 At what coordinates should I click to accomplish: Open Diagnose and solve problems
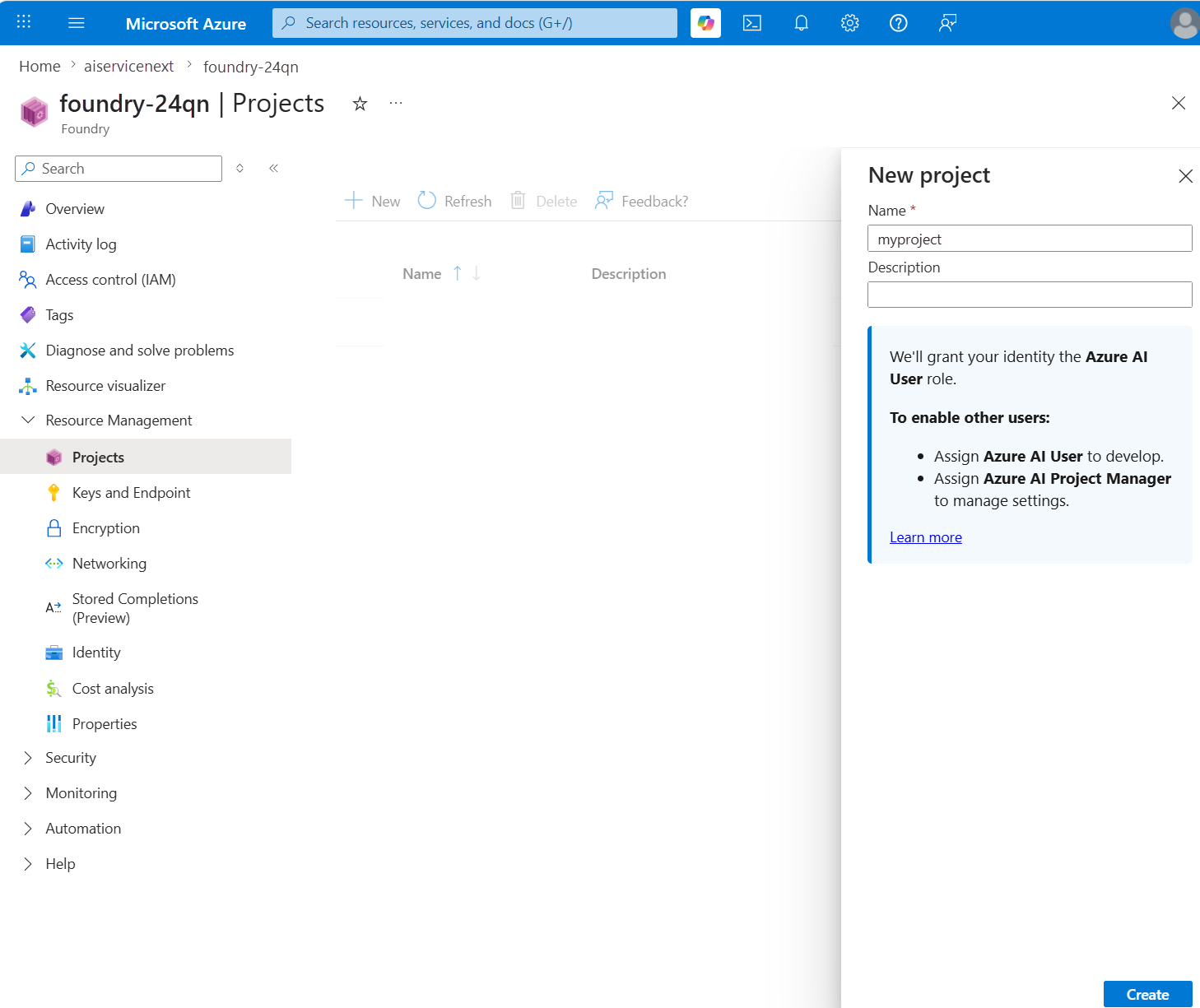139,351
